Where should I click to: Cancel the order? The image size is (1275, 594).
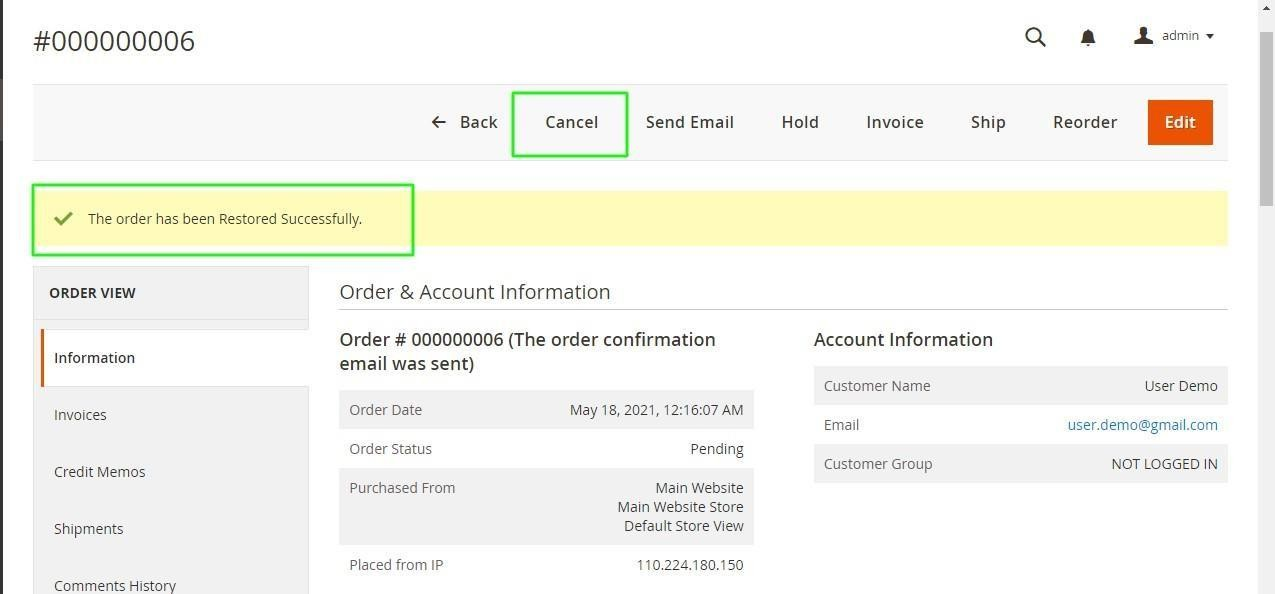coord(571,122)
